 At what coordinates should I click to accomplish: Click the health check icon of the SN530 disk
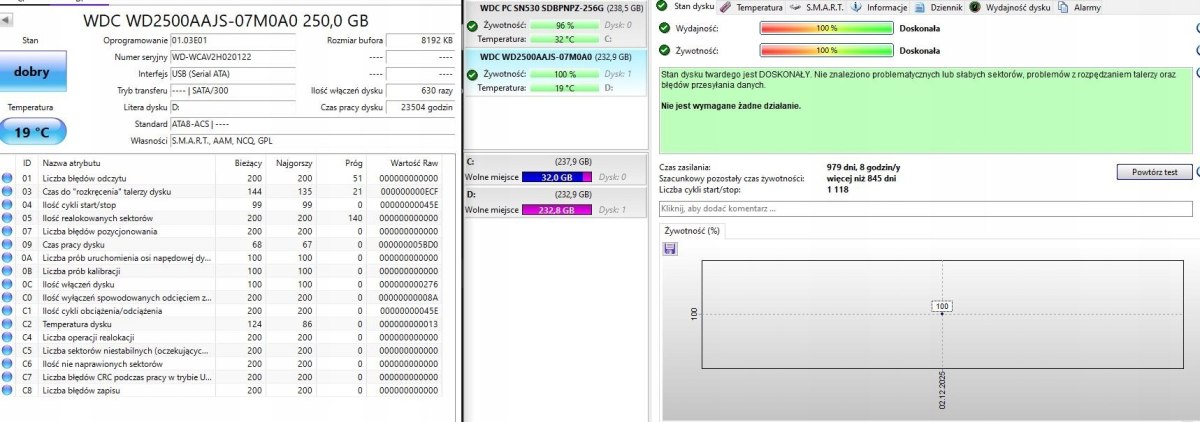tap(472, 24)
